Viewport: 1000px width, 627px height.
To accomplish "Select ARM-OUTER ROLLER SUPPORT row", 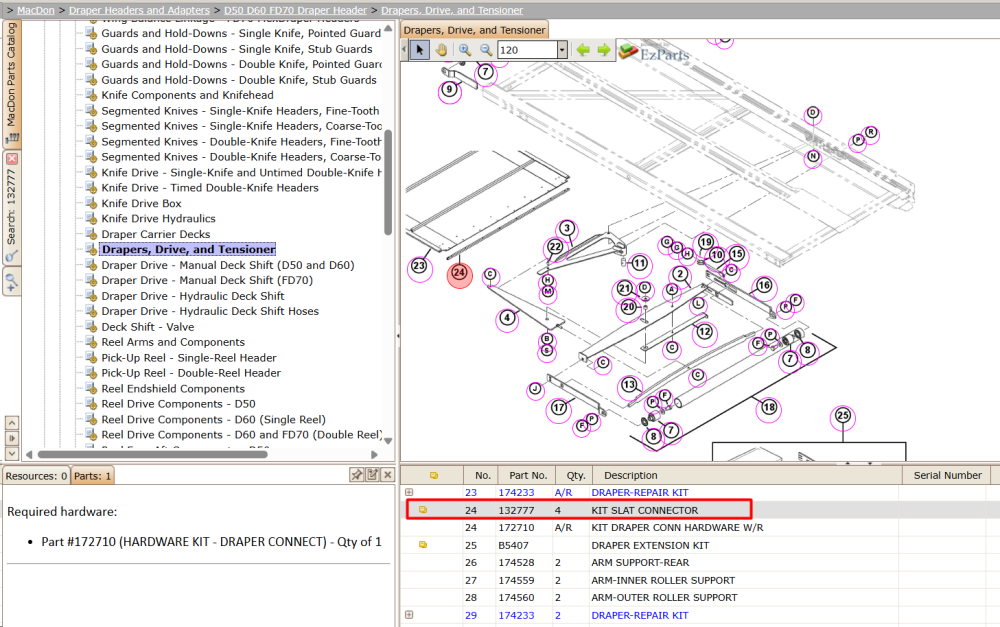I will coord(700,598).
